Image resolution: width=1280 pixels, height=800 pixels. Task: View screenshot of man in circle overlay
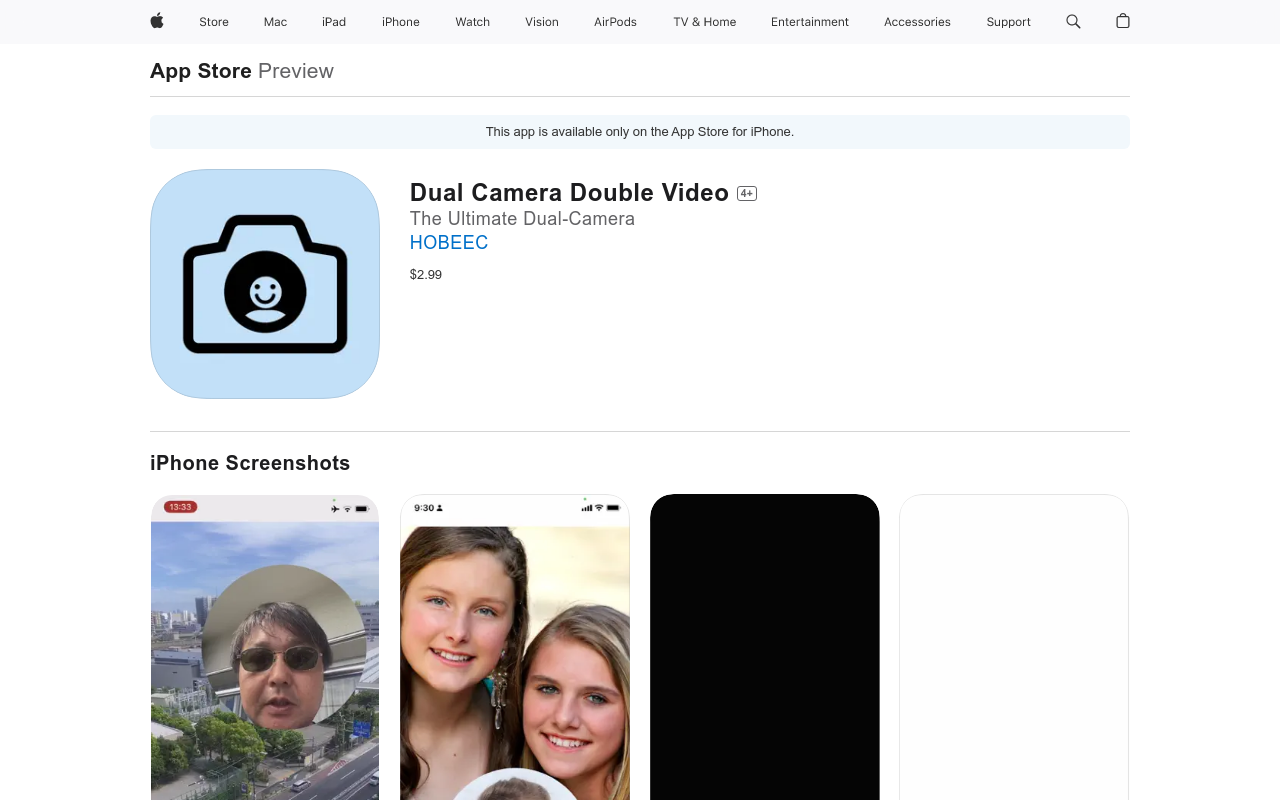point(265,647)
